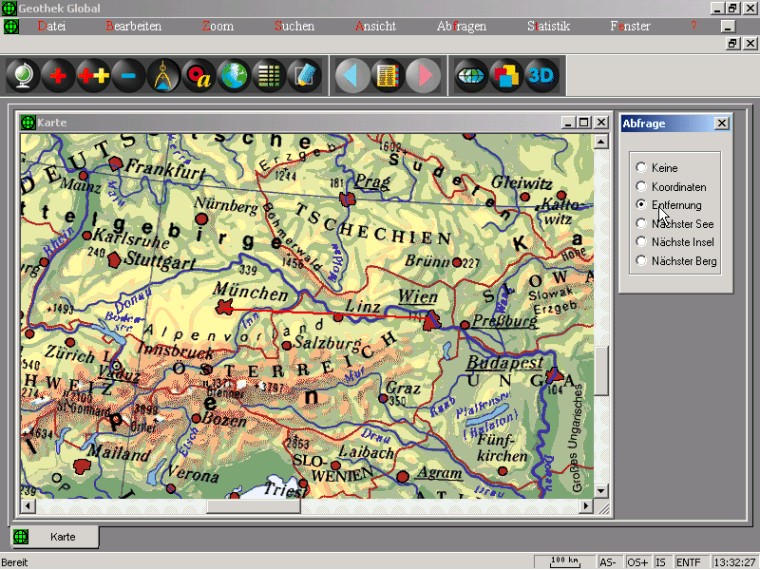Open the text search icon with letter a
The image size is (760, 570).
coord(199,76)
